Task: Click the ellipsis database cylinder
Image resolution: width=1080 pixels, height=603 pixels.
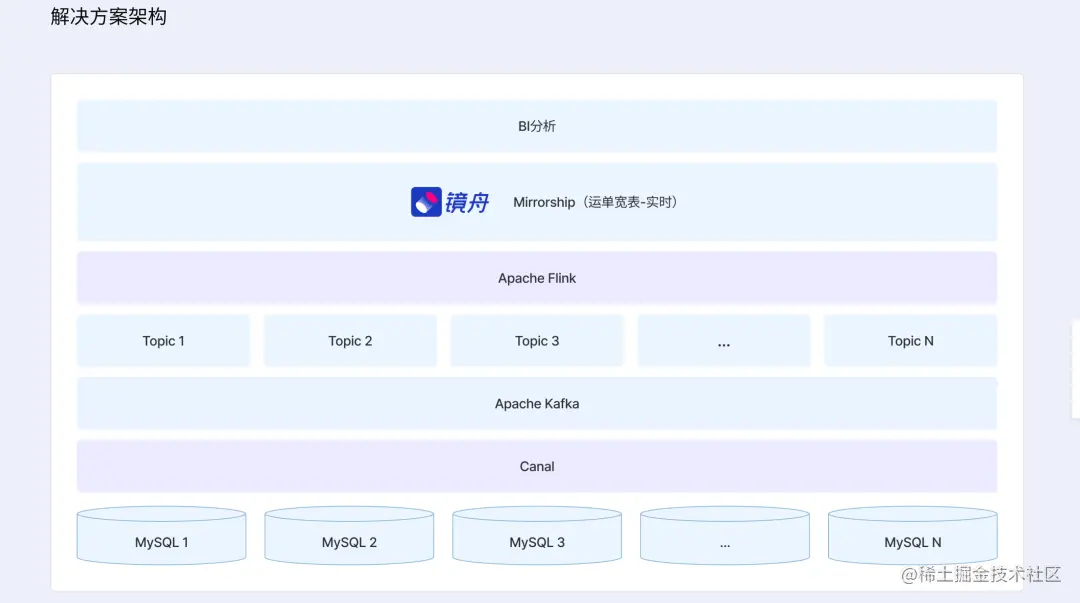Action: [725, 535]
